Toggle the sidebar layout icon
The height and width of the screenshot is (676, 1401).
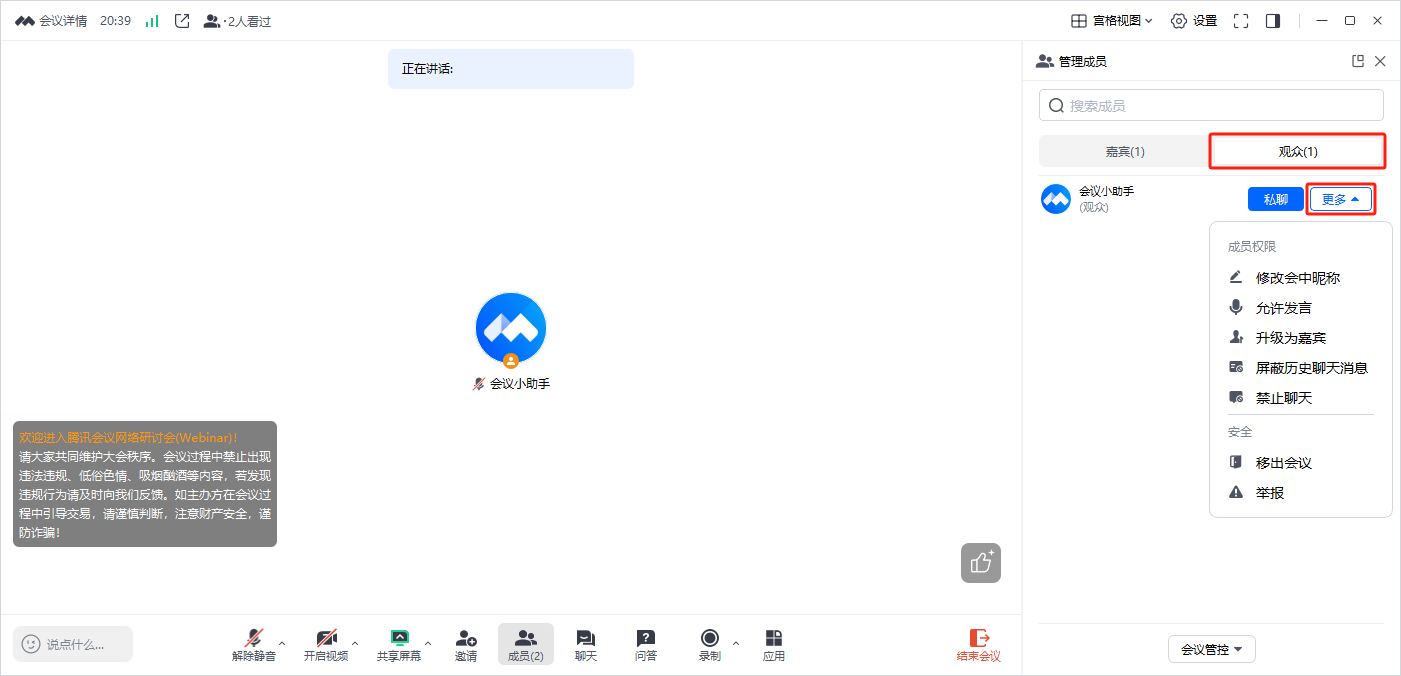[1273, 20]
